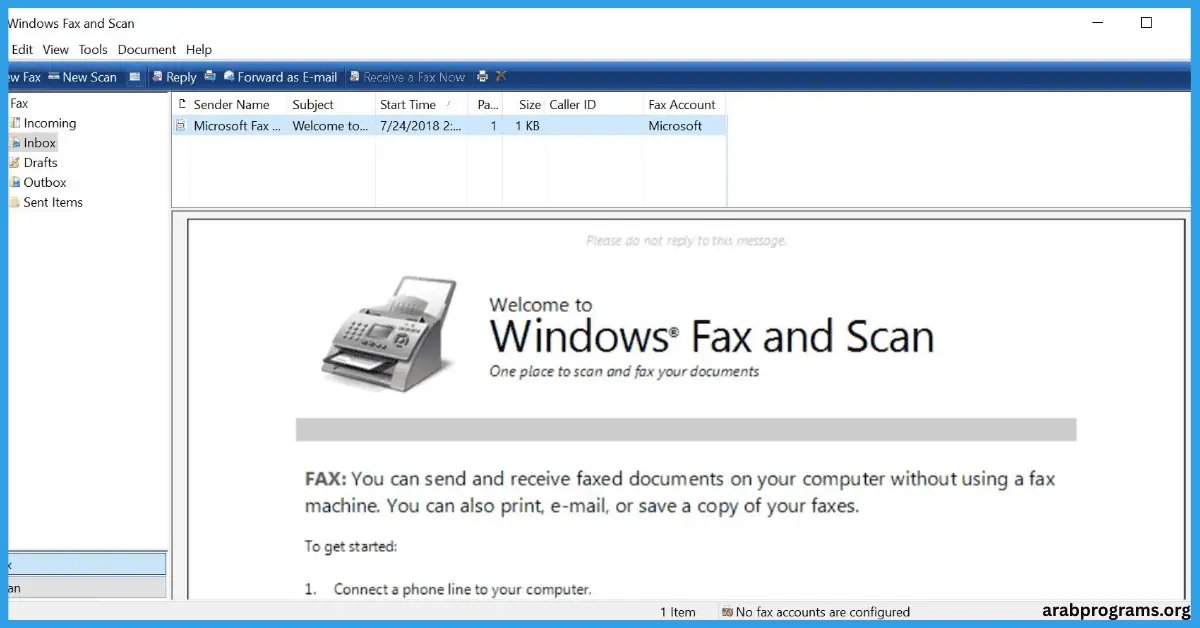1200x628 pixels.
Task: Click the fax icon on Microsoft Fax row
Action: point(181,126)
